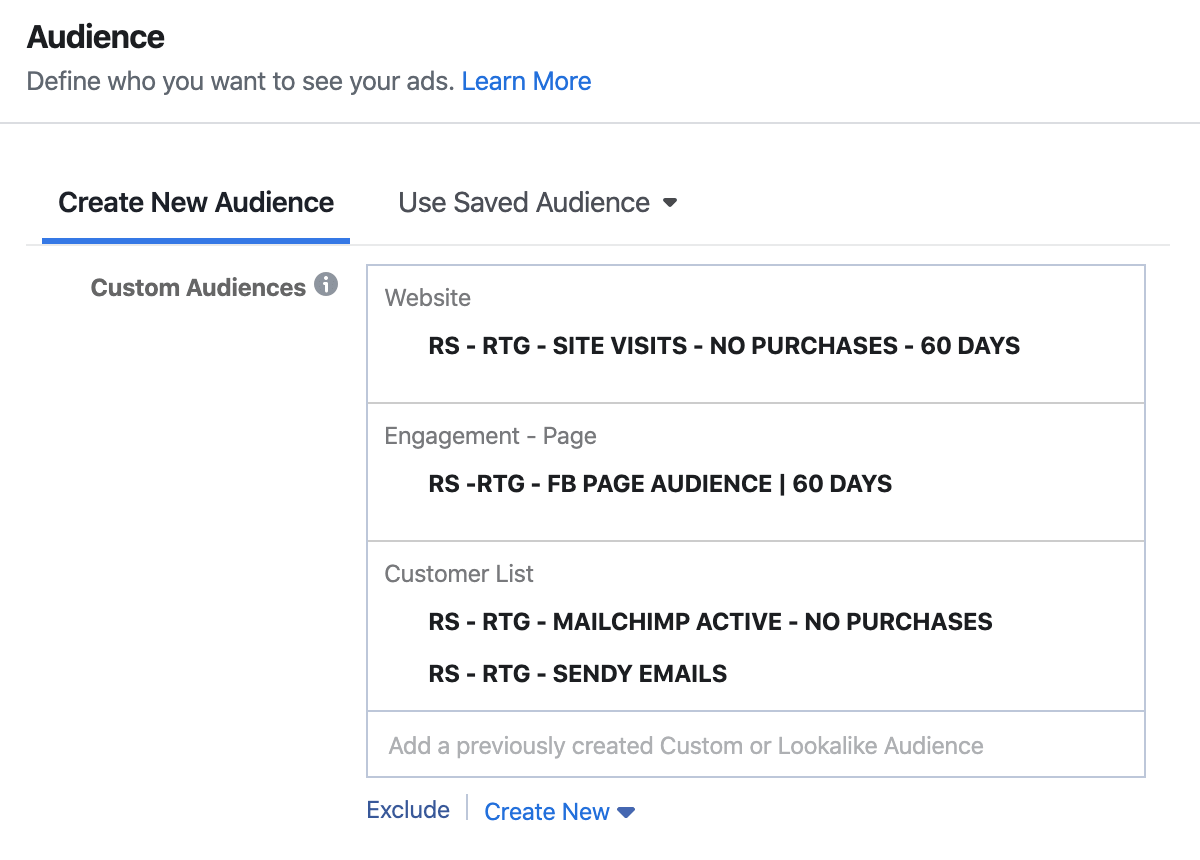1200x860 pixels.
Task: Switch to the Create New Audience tab
Action: (x=196, y=203)
